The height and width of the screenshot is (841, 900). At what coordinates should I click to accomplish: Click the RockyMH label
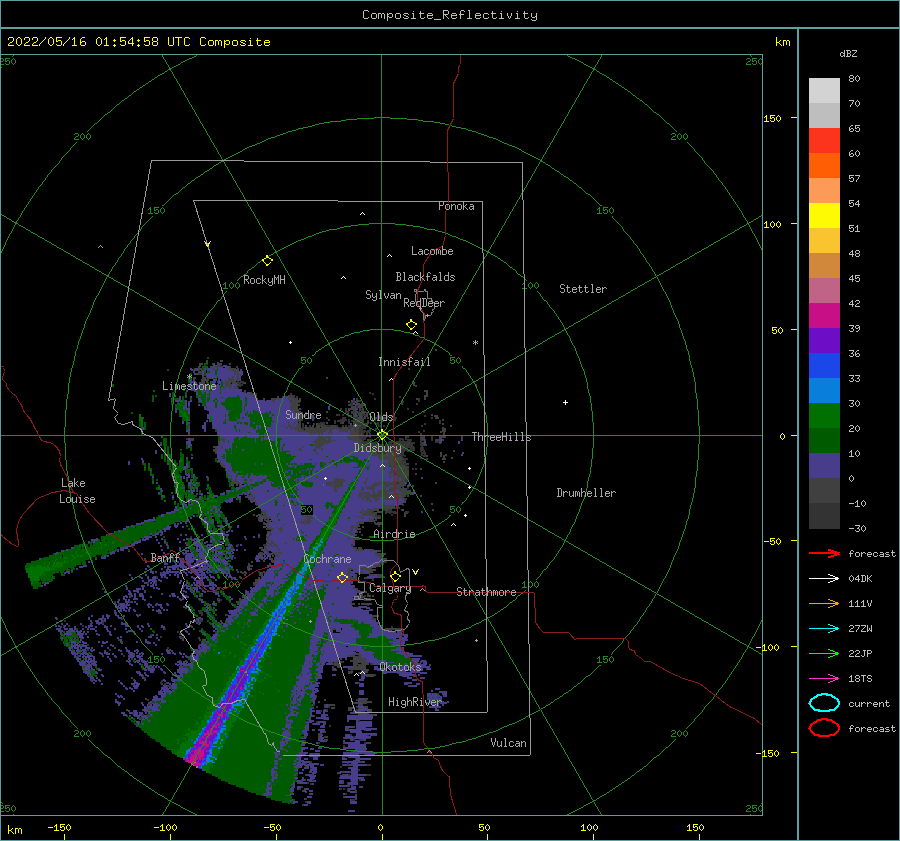pyautogui.click(x=264, y=280)
